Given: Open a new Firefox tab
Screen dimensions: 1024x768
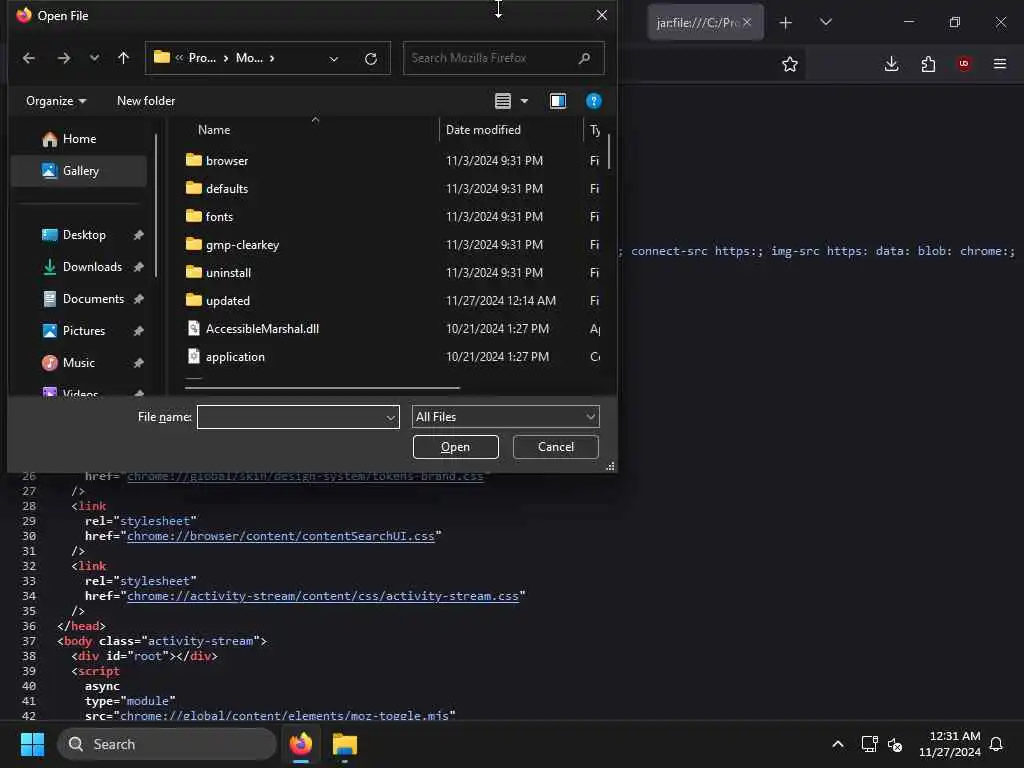Looking at the screenshot, I should click(x=786, y=23).
